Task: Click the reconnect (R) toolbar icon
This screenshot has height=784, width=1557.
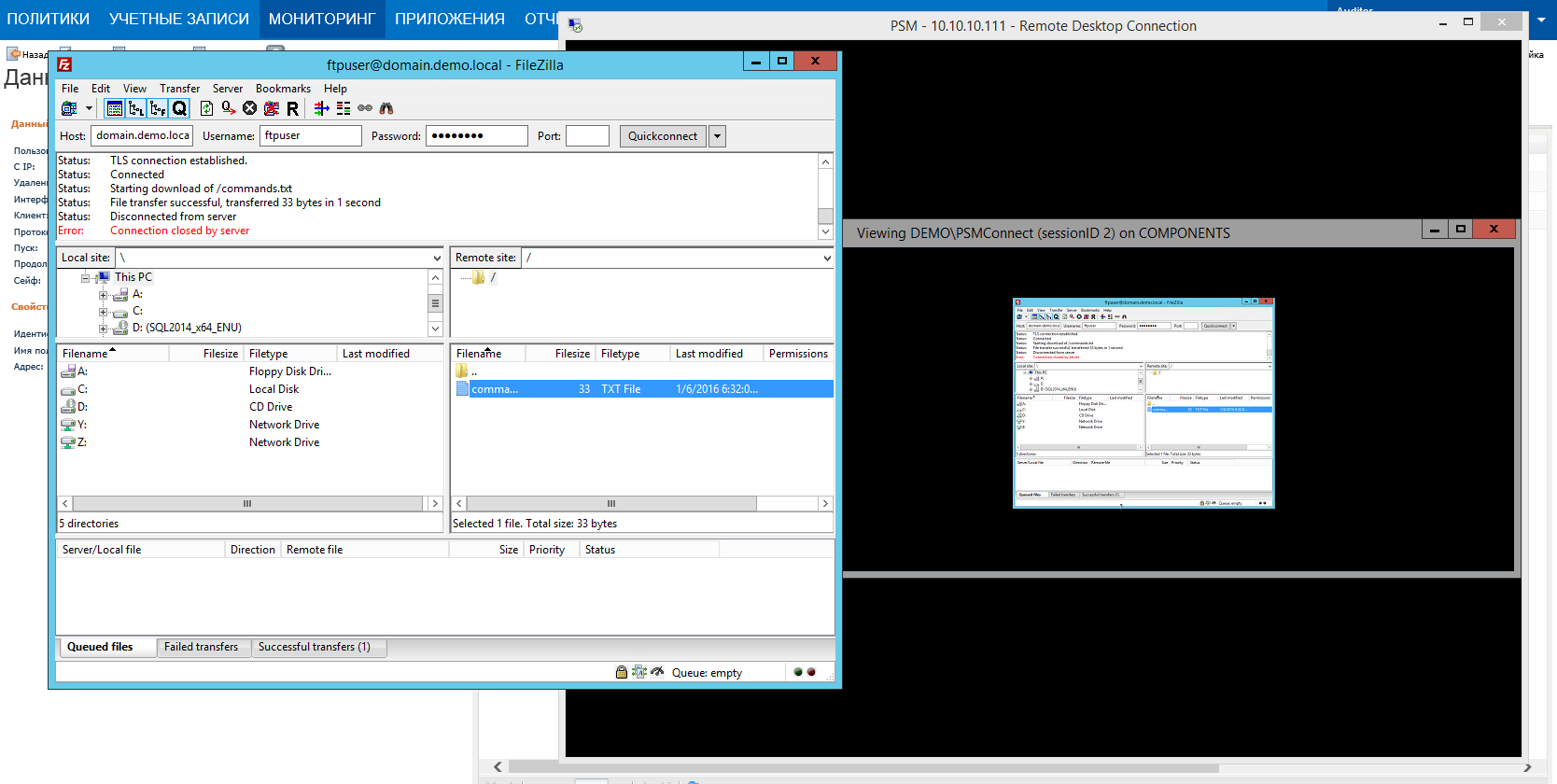Action: coord(292,108)
